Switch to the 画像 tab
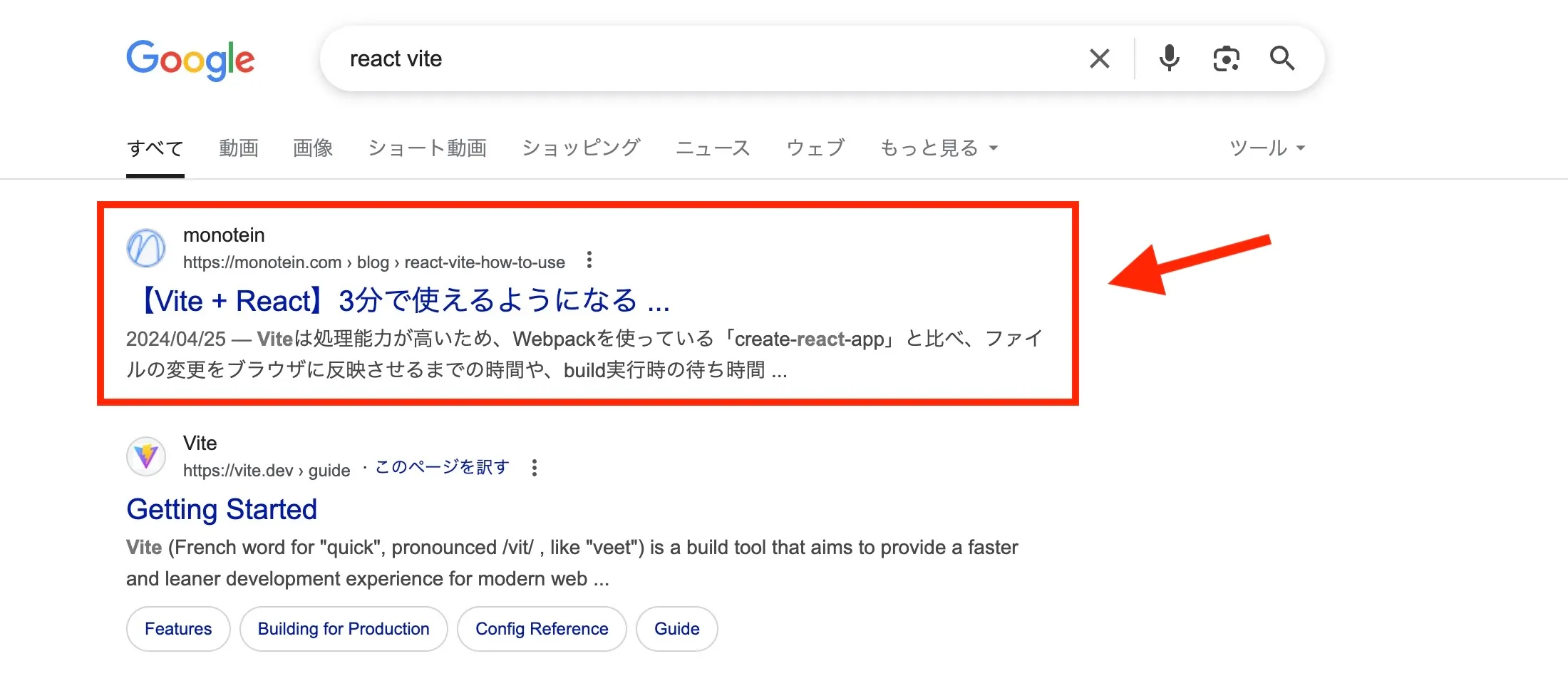Image resolution: width=1568 pixels, height=676 pixels. click(313, 148)
